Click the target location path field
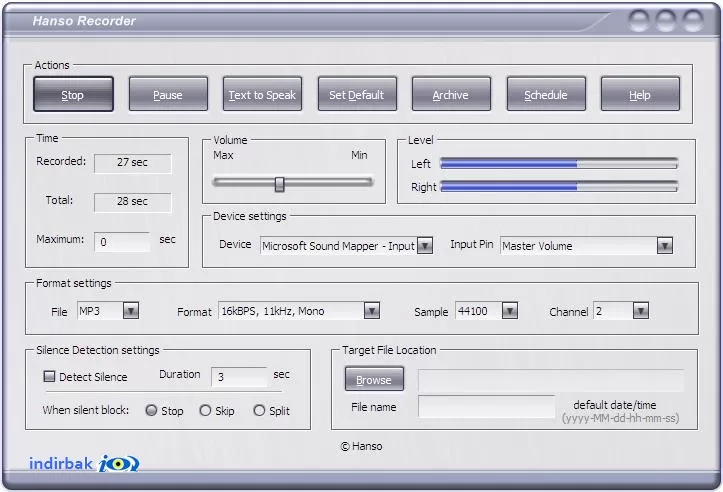 click(x=551, y=380)
